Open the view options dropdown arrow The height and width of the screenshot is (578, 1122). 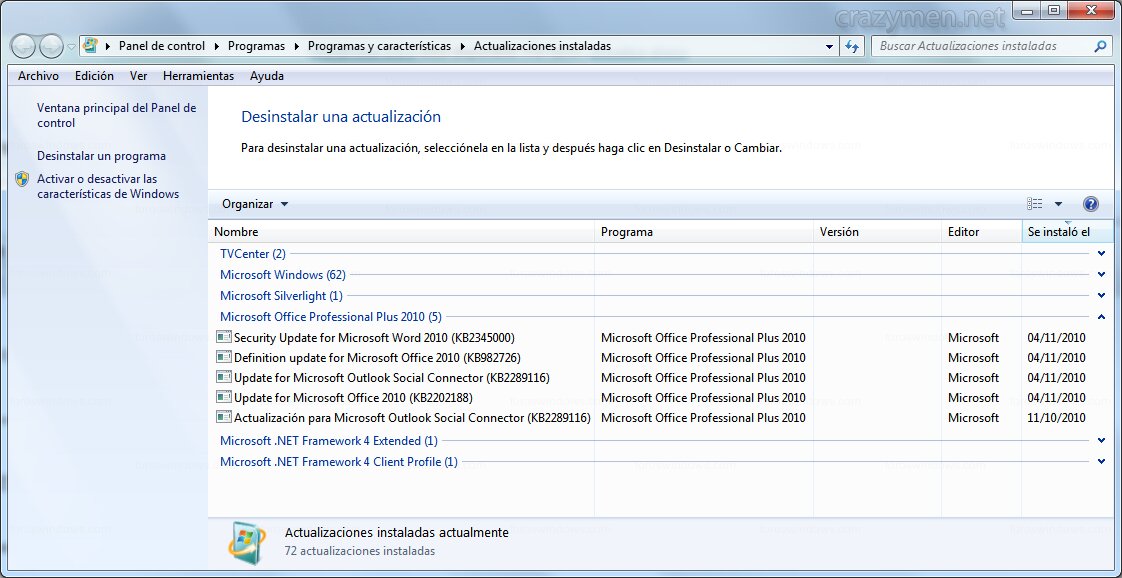point(1058,204)
